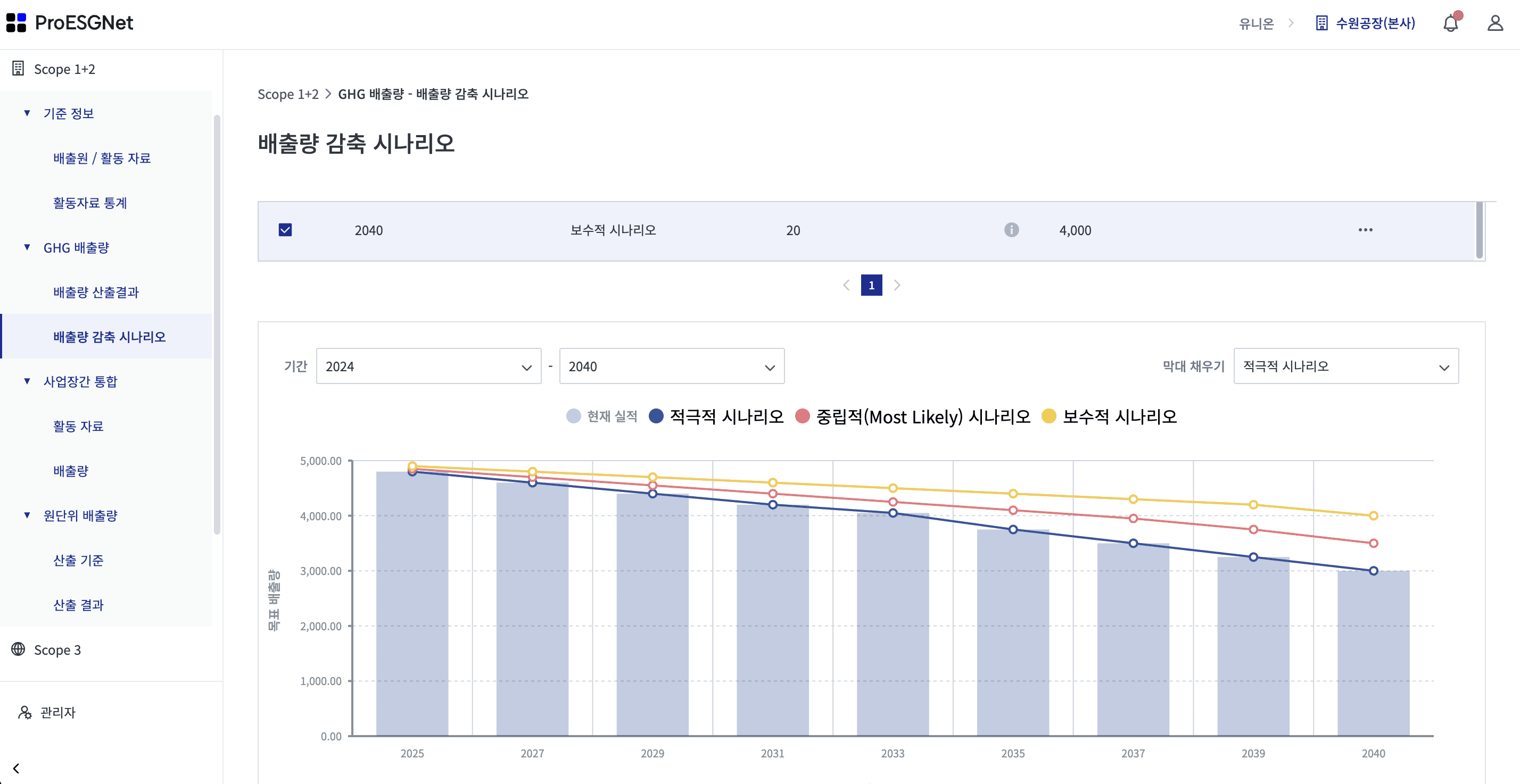Image resolution: width=1520 pixels, height=784 pixels.
Task: Click the 수원공장(본사) site link
Action: click(1374, 23)
